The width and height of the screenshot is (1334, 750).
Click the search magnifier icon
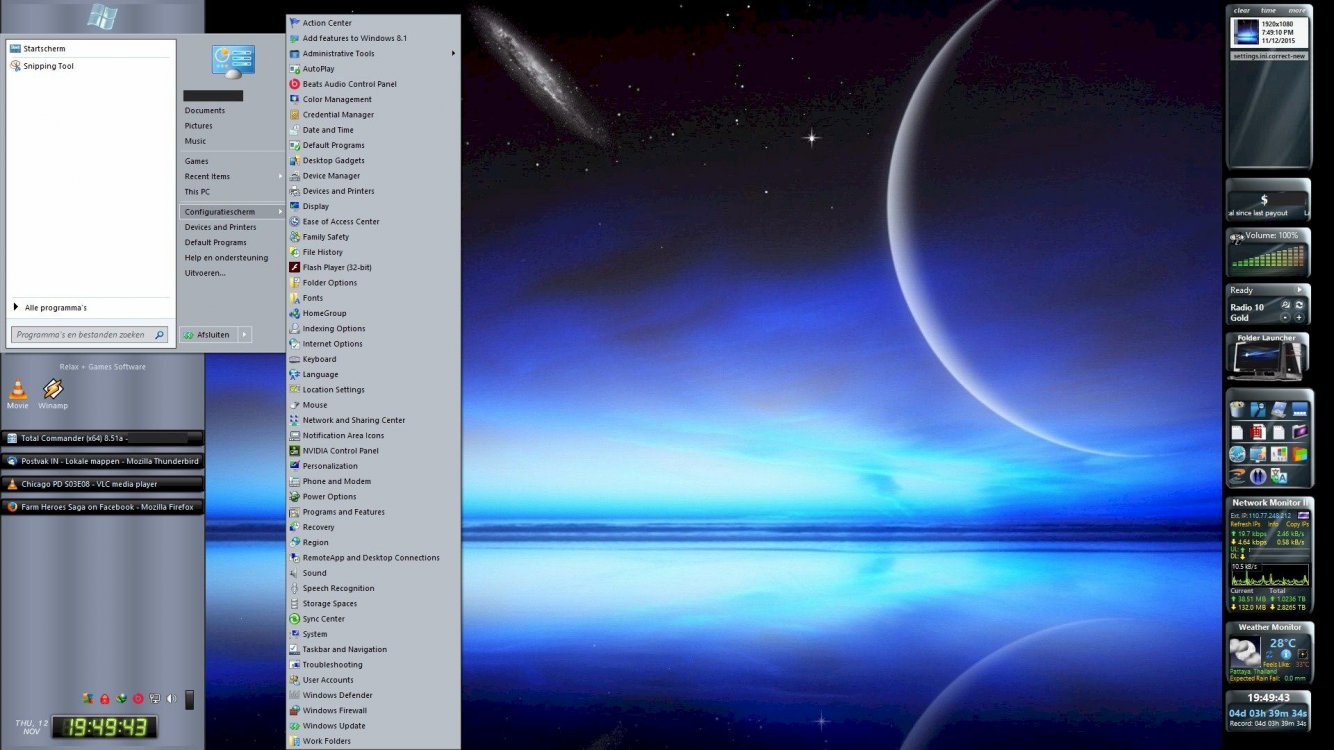(x=159, y=335)
